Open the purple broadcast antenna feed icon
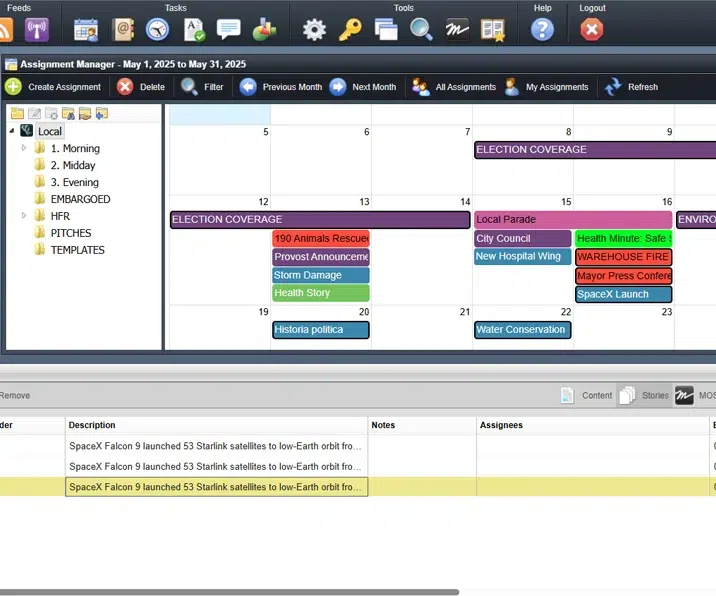Screen dimensions: 716x596 pos(37,30)
